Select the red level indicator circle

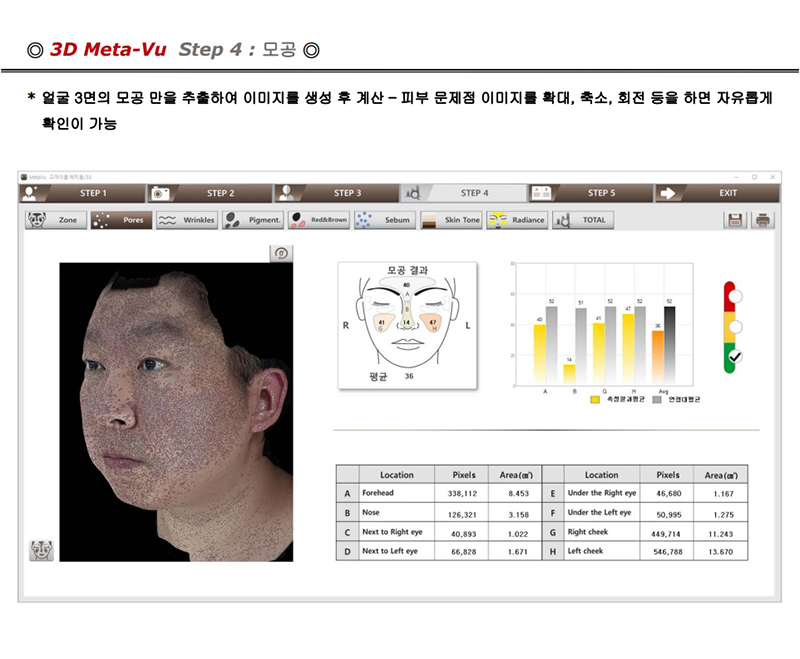[735, 296]
